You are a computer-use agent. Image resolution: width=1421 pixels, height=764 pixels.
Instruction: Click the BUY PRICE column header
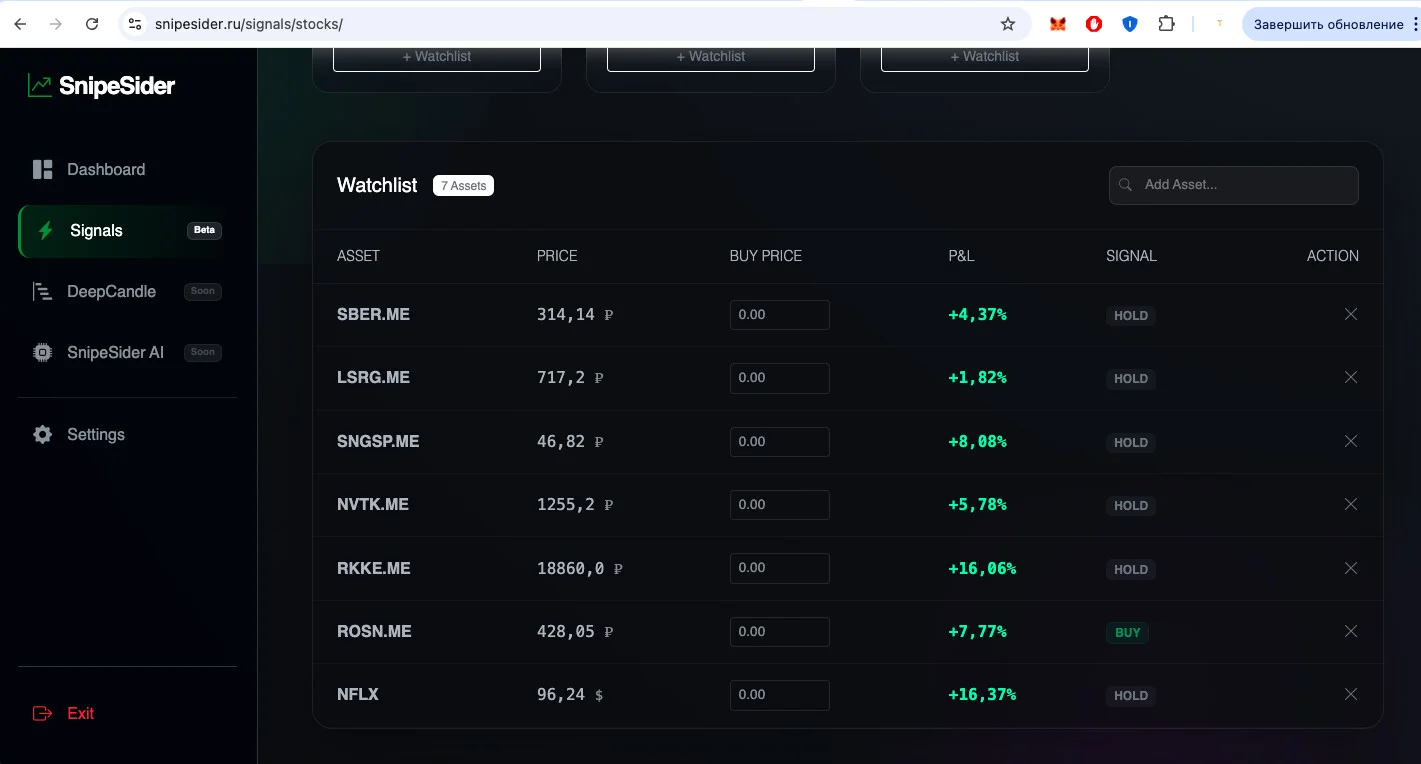click(766, 256)
